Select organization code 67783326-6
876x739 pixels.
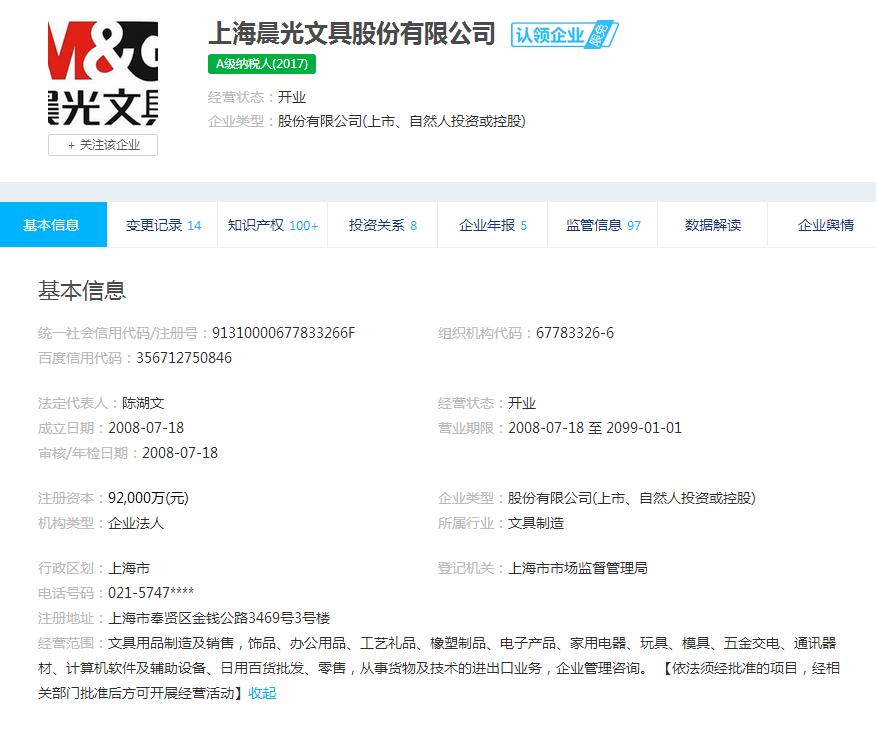[x=575, y=333]
